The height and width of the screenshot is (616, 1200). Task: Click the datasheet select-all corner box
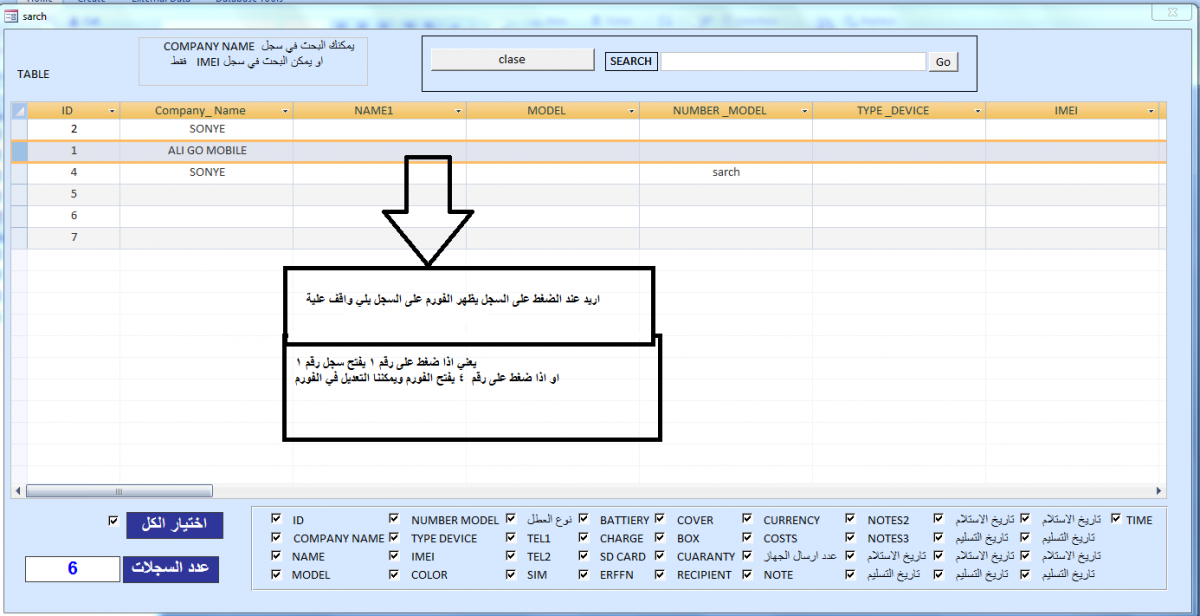tap(19, 110)
